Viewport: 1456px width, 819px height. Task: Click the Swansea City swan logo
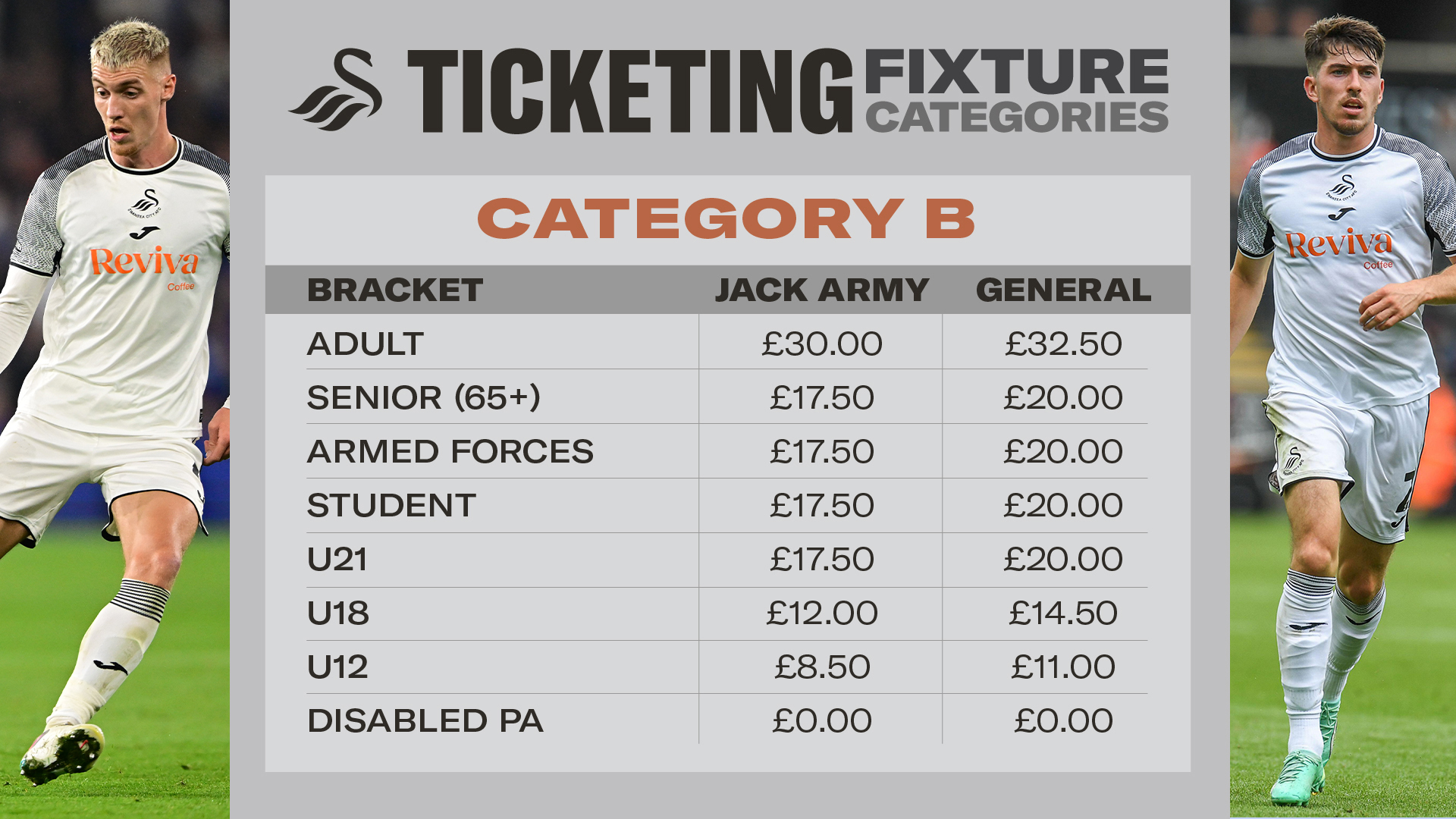click(336, 89)
